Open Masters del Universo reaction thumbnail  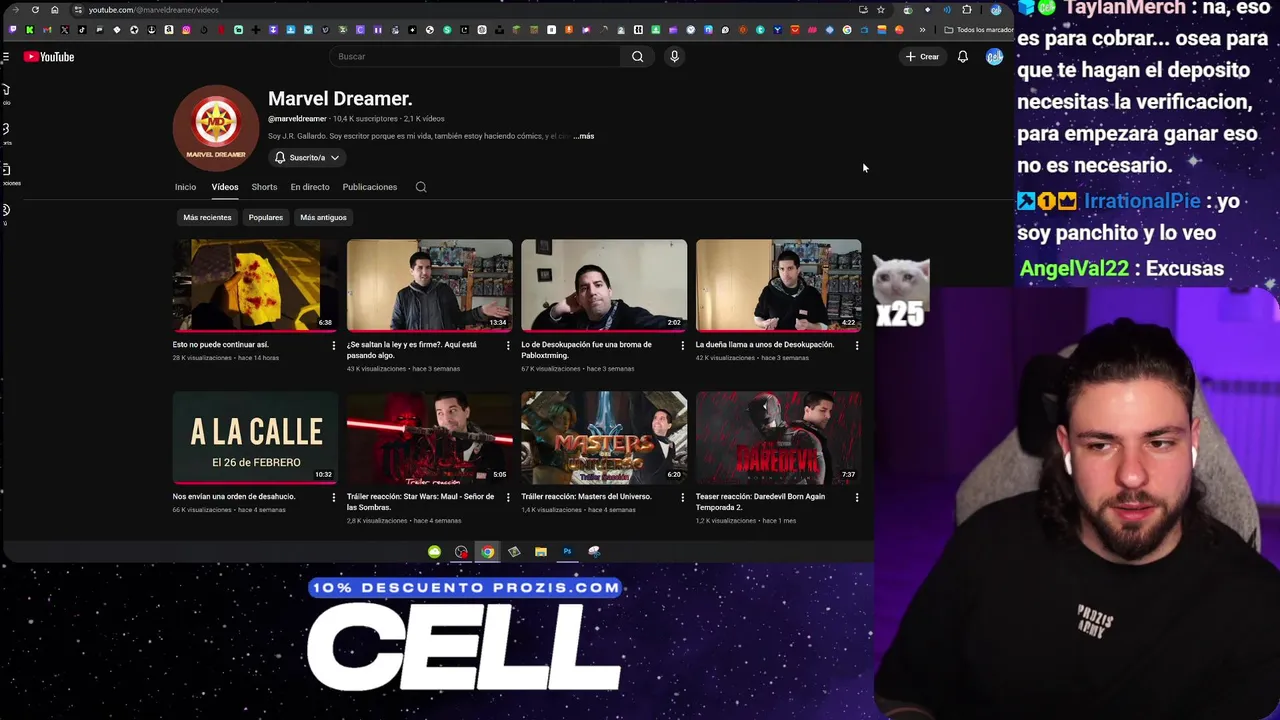(x=604, y=437)
